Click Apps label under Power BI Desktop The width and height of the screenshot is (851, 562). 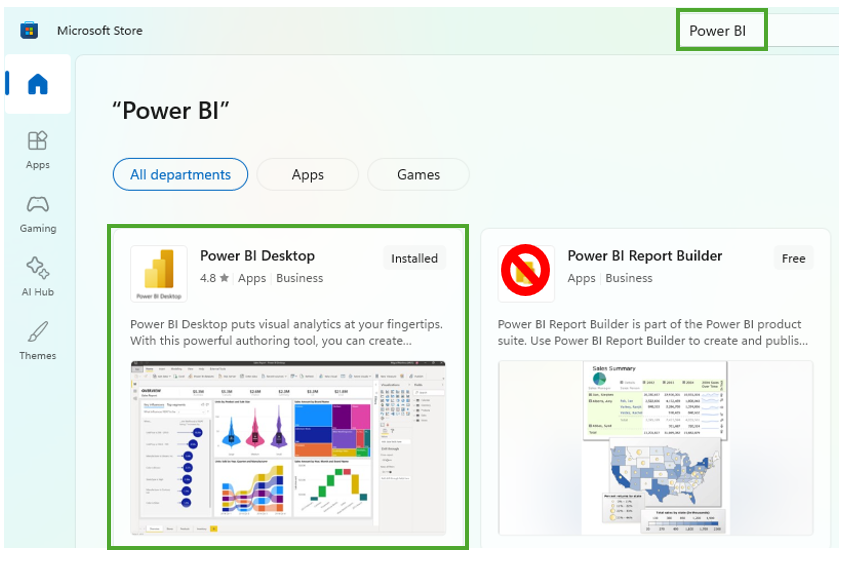click(x=252, y=279)
